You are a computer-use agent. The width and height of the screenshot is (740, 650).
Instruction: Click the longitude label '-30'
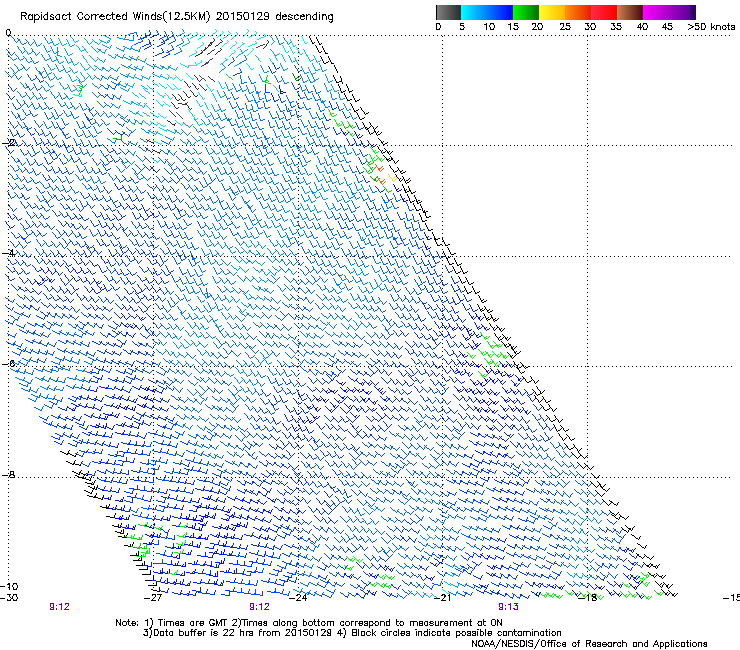9,598
